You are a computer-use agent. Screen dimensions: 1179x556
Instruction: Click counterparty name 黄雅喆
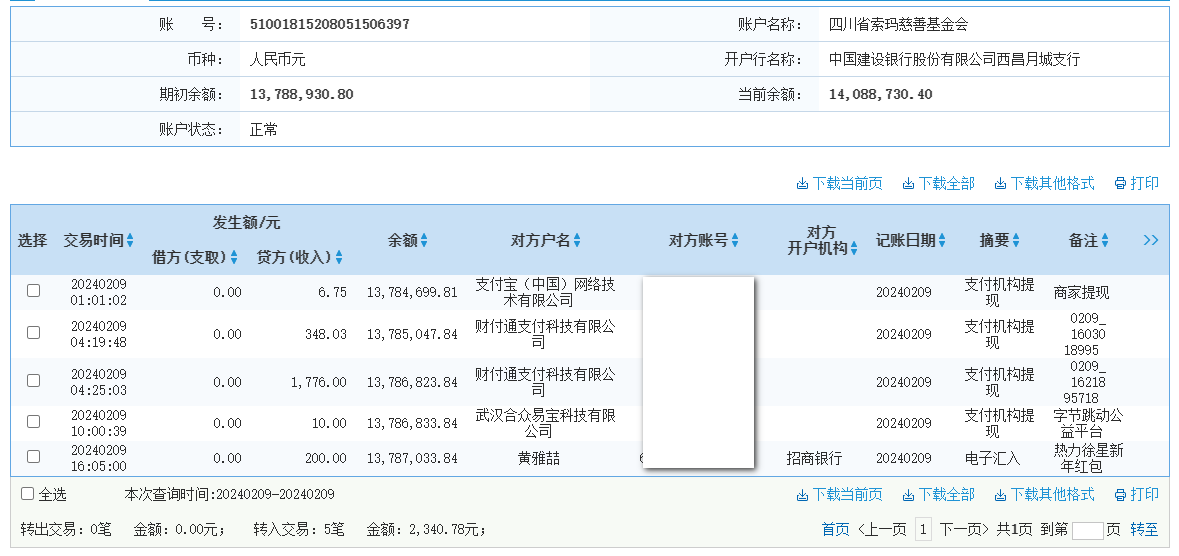(x=538, y=458)
